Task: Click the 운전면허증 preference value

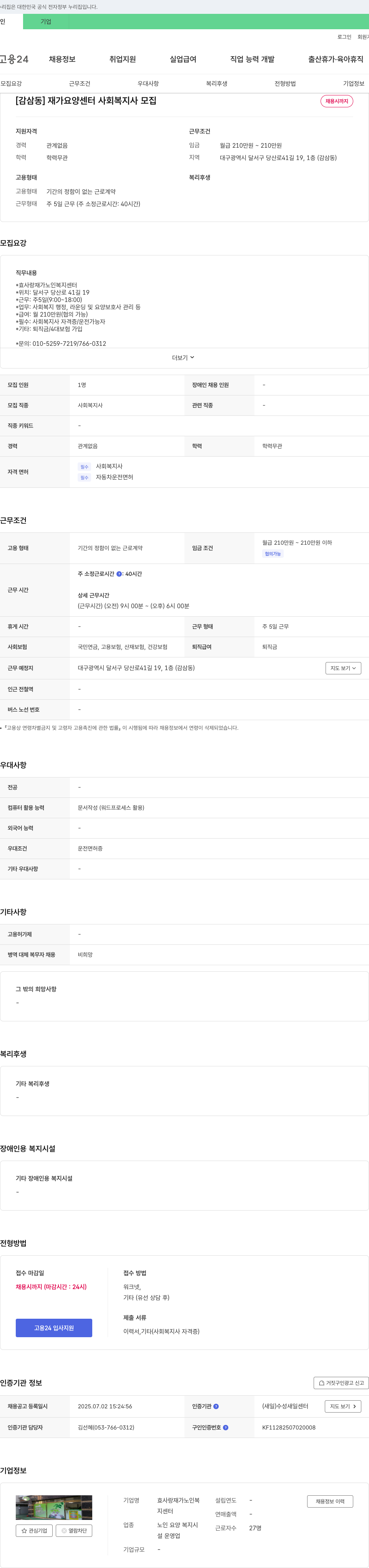Action: click(90, 849)
